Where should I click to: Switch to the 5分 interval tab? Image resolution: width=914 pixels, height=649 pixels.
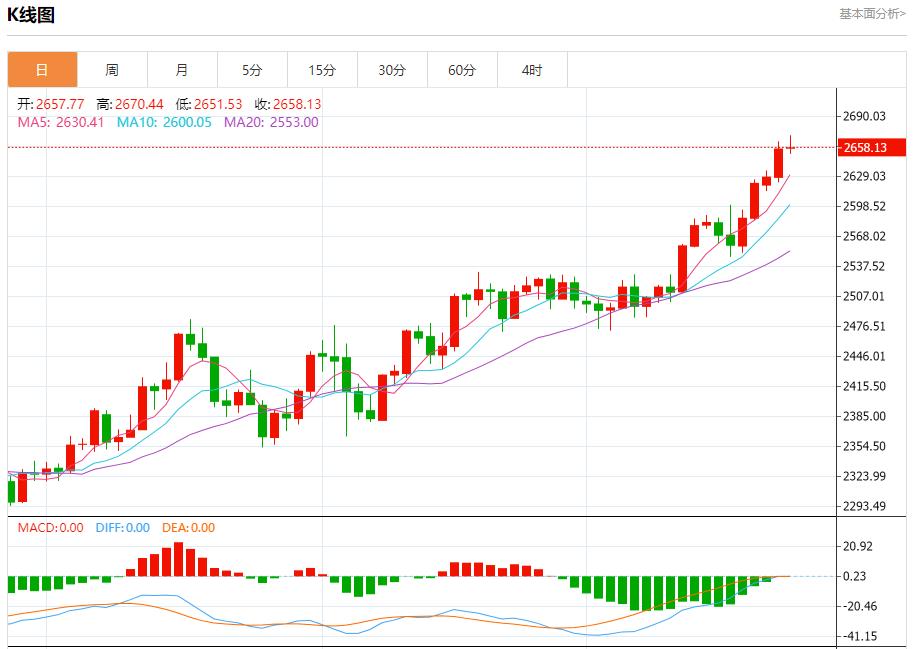pos(252,70)
